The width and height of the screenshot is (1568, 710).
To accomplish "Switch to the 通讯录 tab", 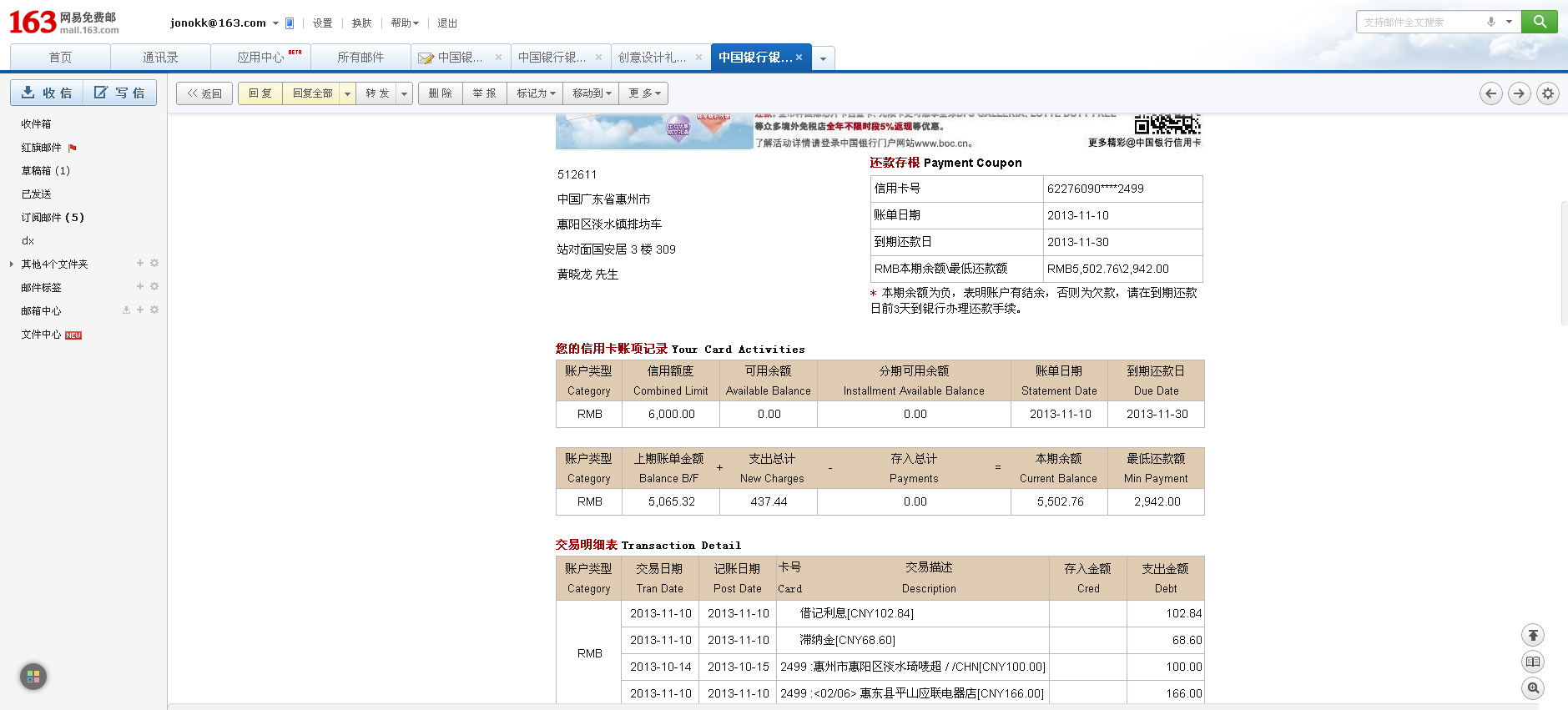I will [160, 58].
